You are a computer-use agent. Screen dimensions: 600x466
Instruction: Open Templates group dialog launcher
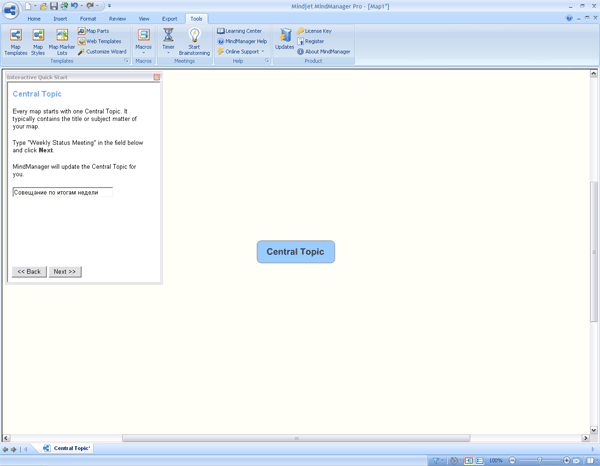pyautogui.click(x=126, y=61)
